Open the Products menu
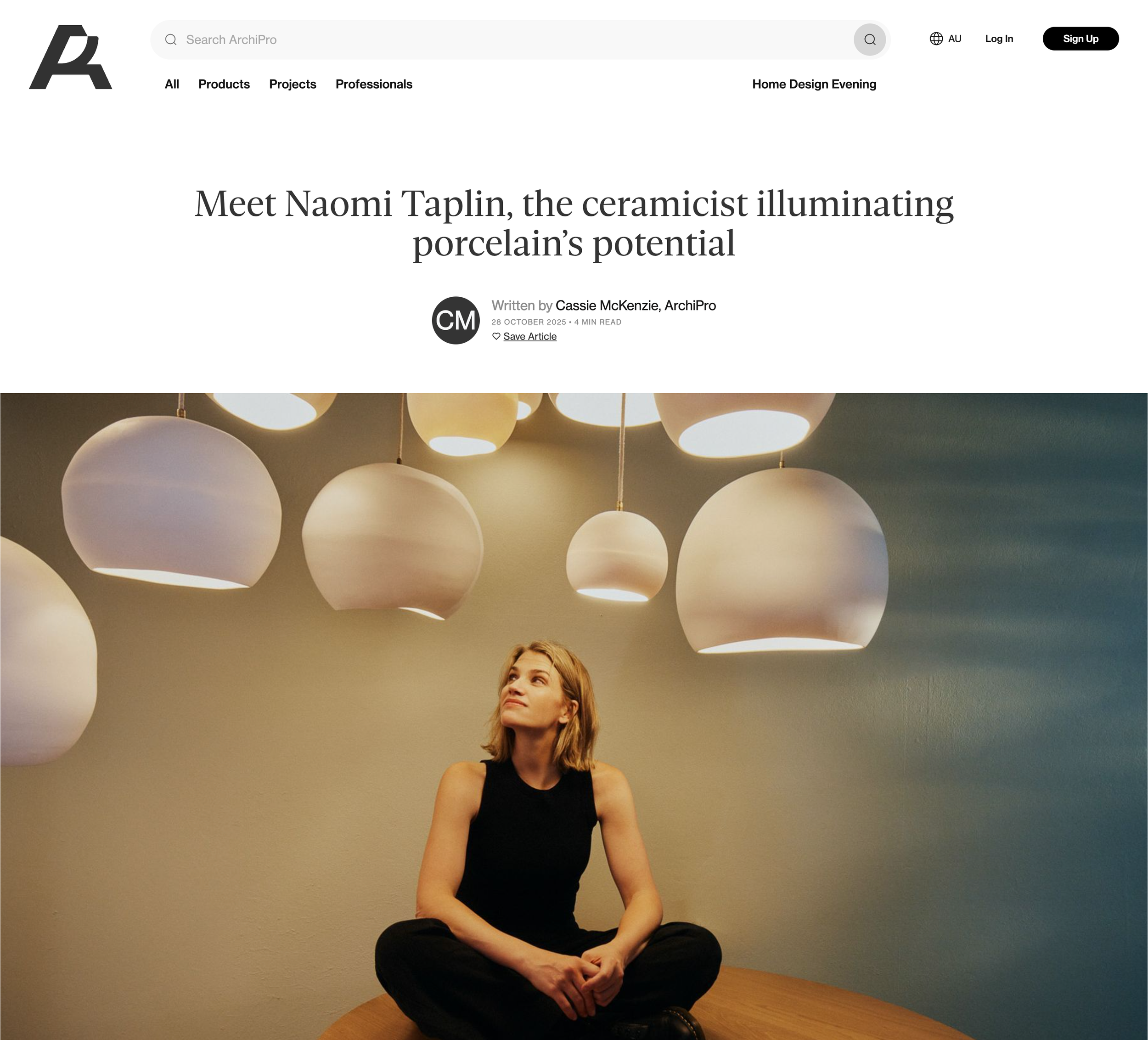1148x1040 pixels. coord(224,85)
